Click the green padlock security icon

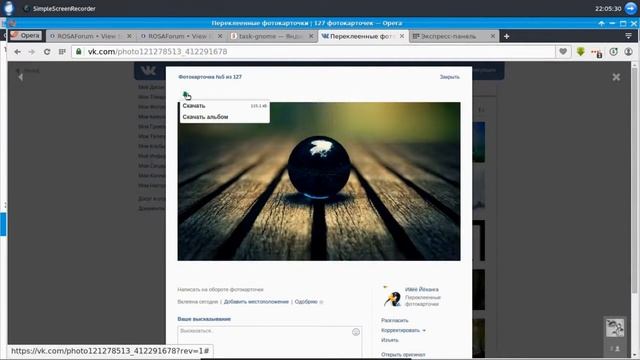click(x=79, y=51)
